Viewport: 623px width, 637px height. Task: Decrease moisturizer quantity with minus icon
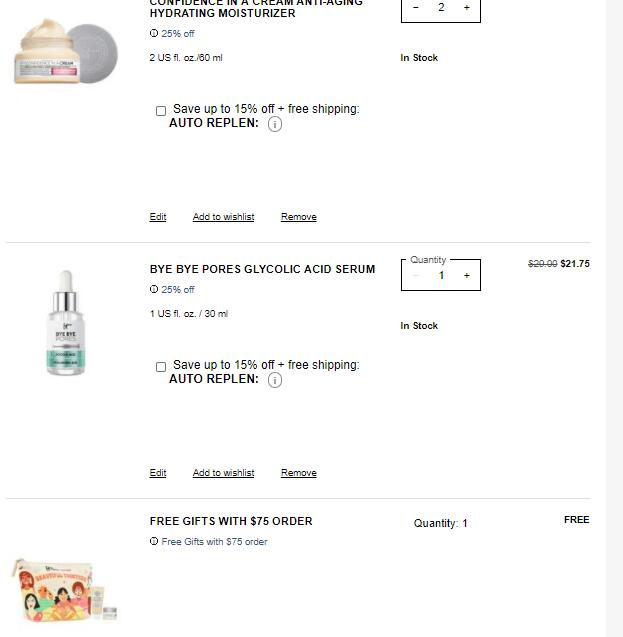[x=415, y=7]
